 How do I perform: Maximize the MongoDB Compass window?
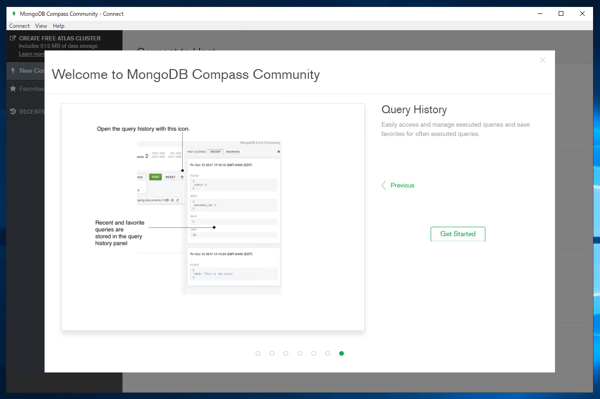[561, 13]
